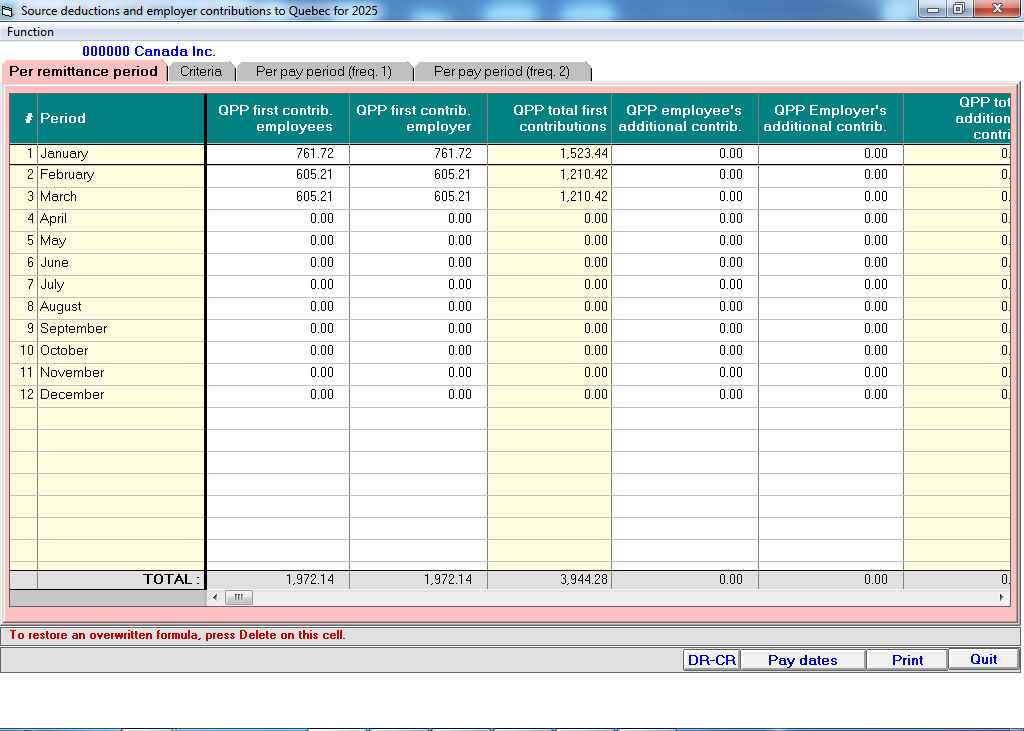Activate the Per remittance period tab
The image size is (1024, 731).
click(x=84, y=71)
